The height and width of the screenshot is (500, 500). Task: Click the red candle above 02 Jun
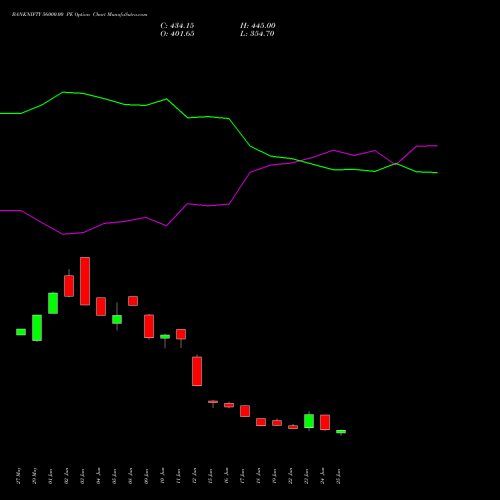point(69,286)
